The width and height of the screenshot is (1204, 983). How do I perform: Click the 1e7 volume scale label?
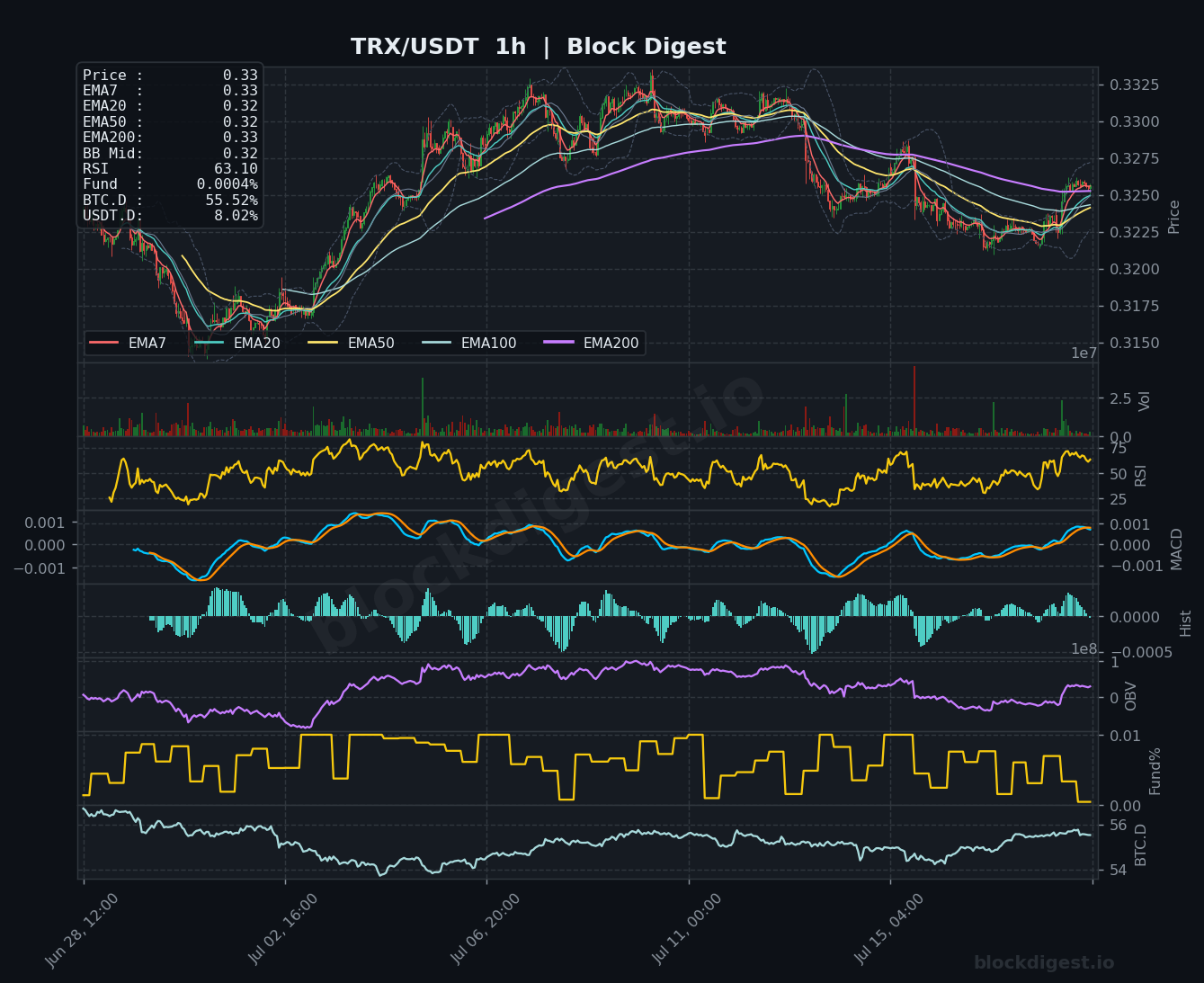[x=1084, y=353]
